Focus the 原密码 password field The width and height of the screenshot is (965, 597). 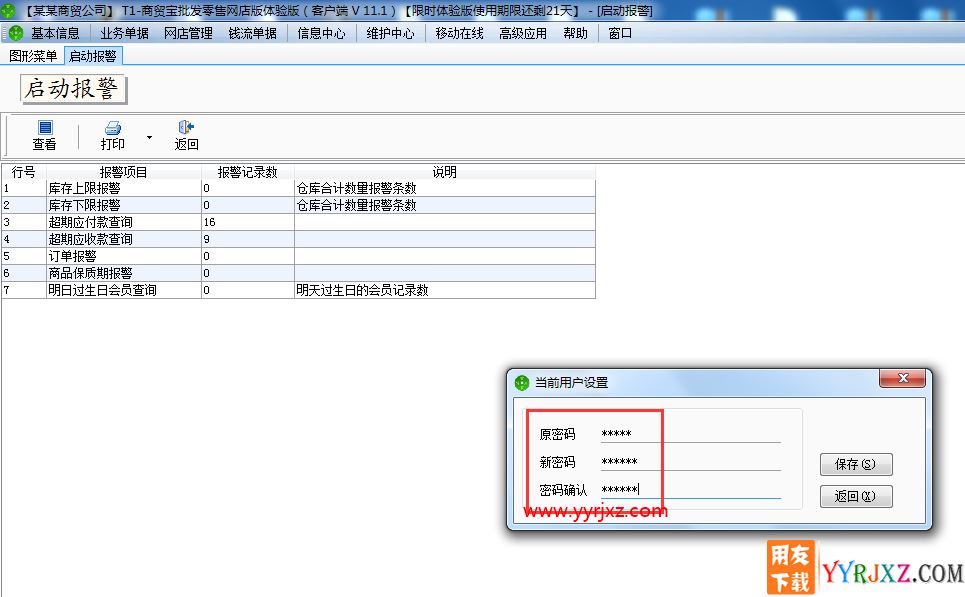coord(691,434)
